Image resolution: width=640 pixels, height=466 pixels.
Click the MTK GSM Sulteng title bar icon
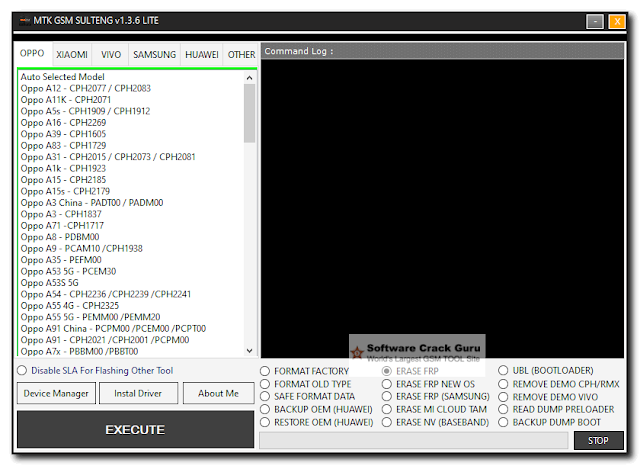click(25, 20)
